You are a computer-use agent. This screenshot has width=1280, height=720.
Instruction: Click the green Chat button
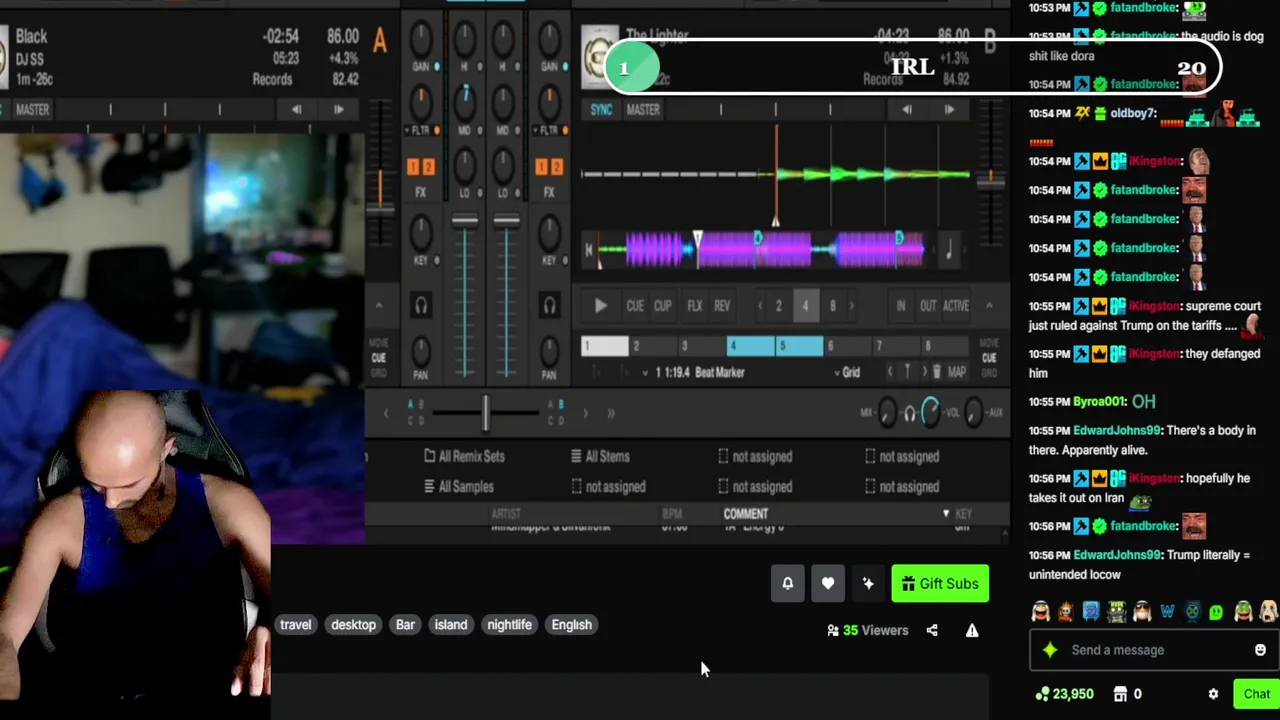(1256, 694)
